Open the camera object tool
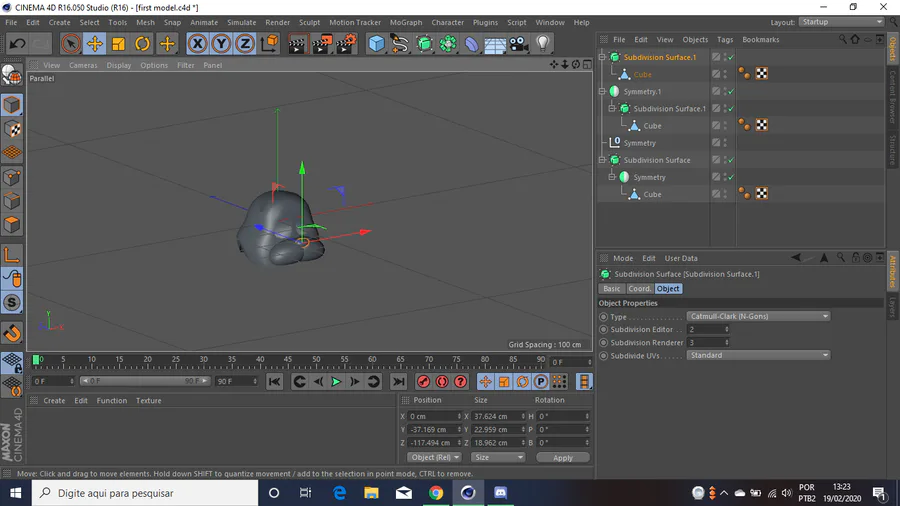 coord(518,43)
